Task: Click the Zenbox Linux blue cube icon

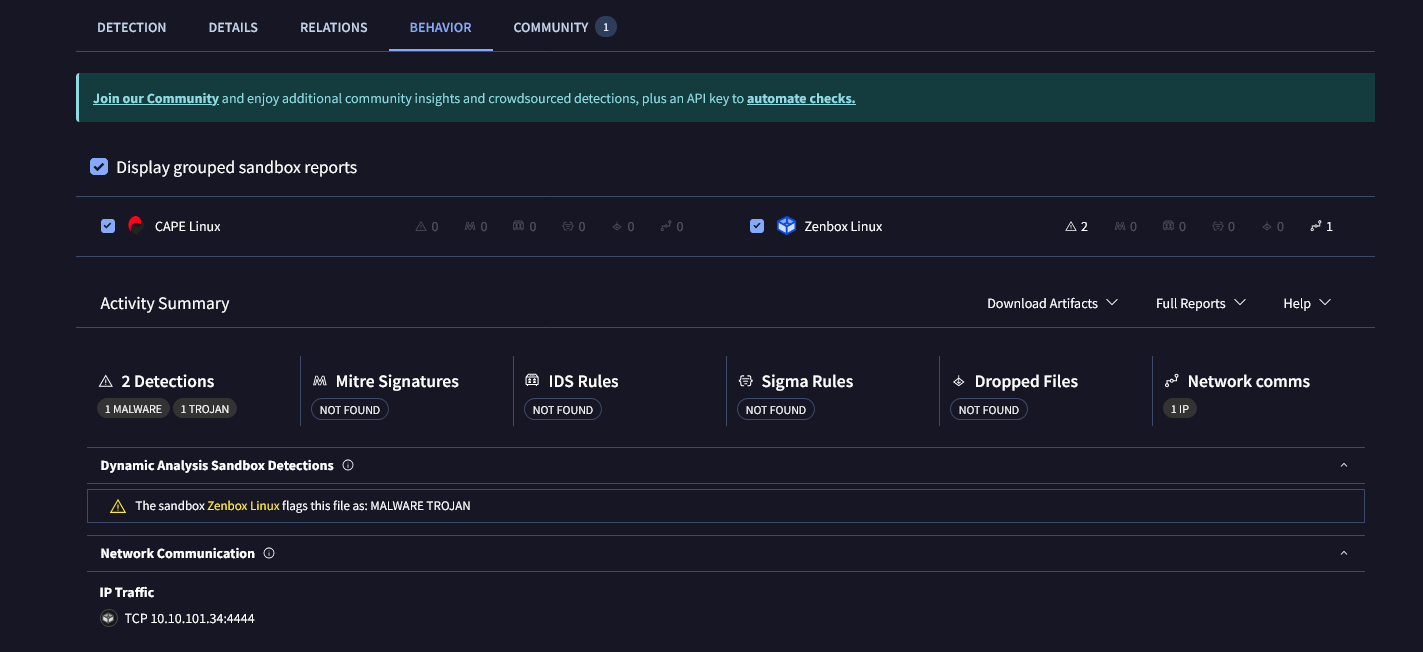Action: [786, 226]
